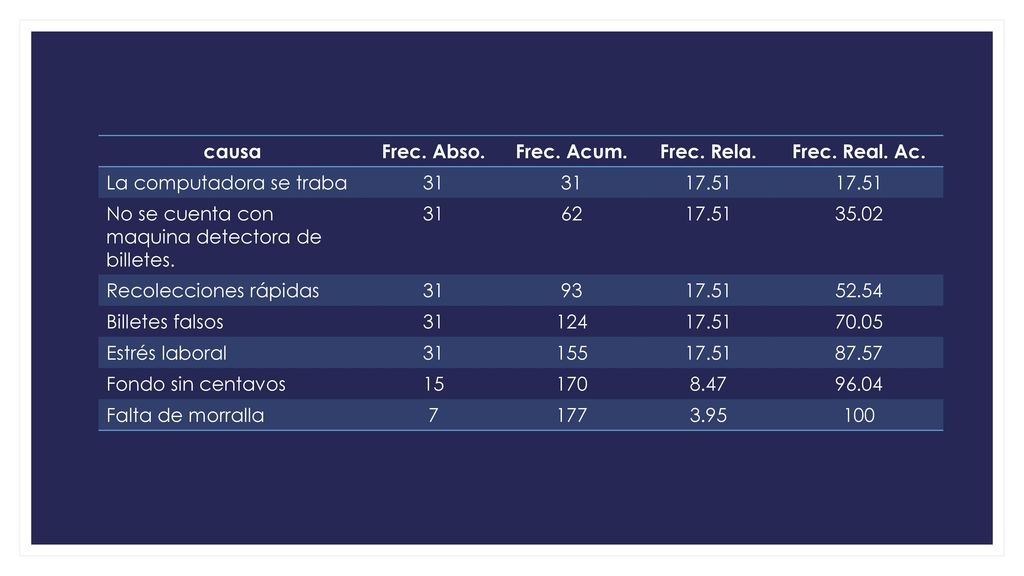Click the 'Billetes falsos' cell
The image size is (1024, 576).
[165, 322]
